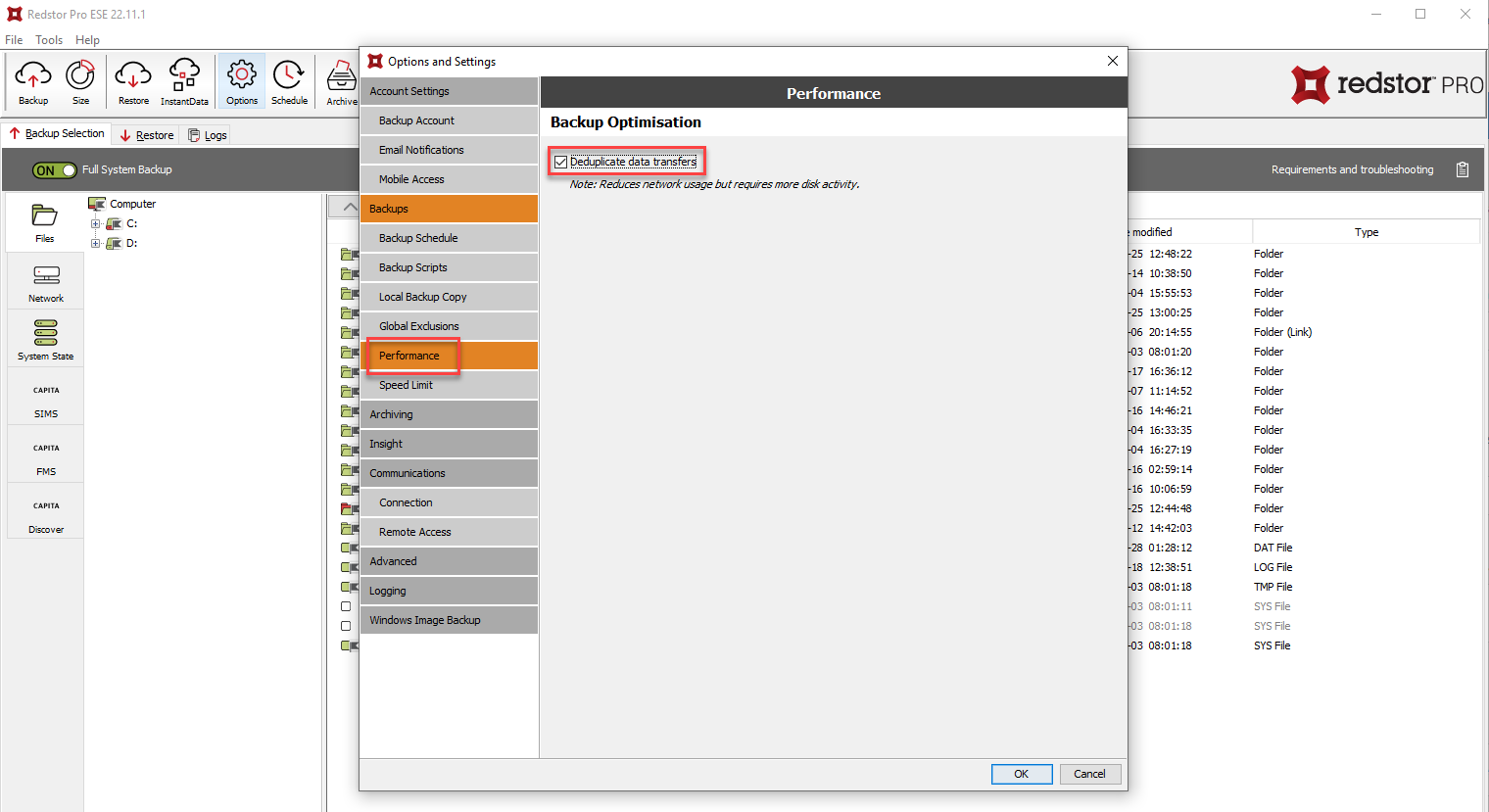Toggle Deduplicate data transfers checkbox
The height and width of the screenshot is (812, 1489).
561,162
